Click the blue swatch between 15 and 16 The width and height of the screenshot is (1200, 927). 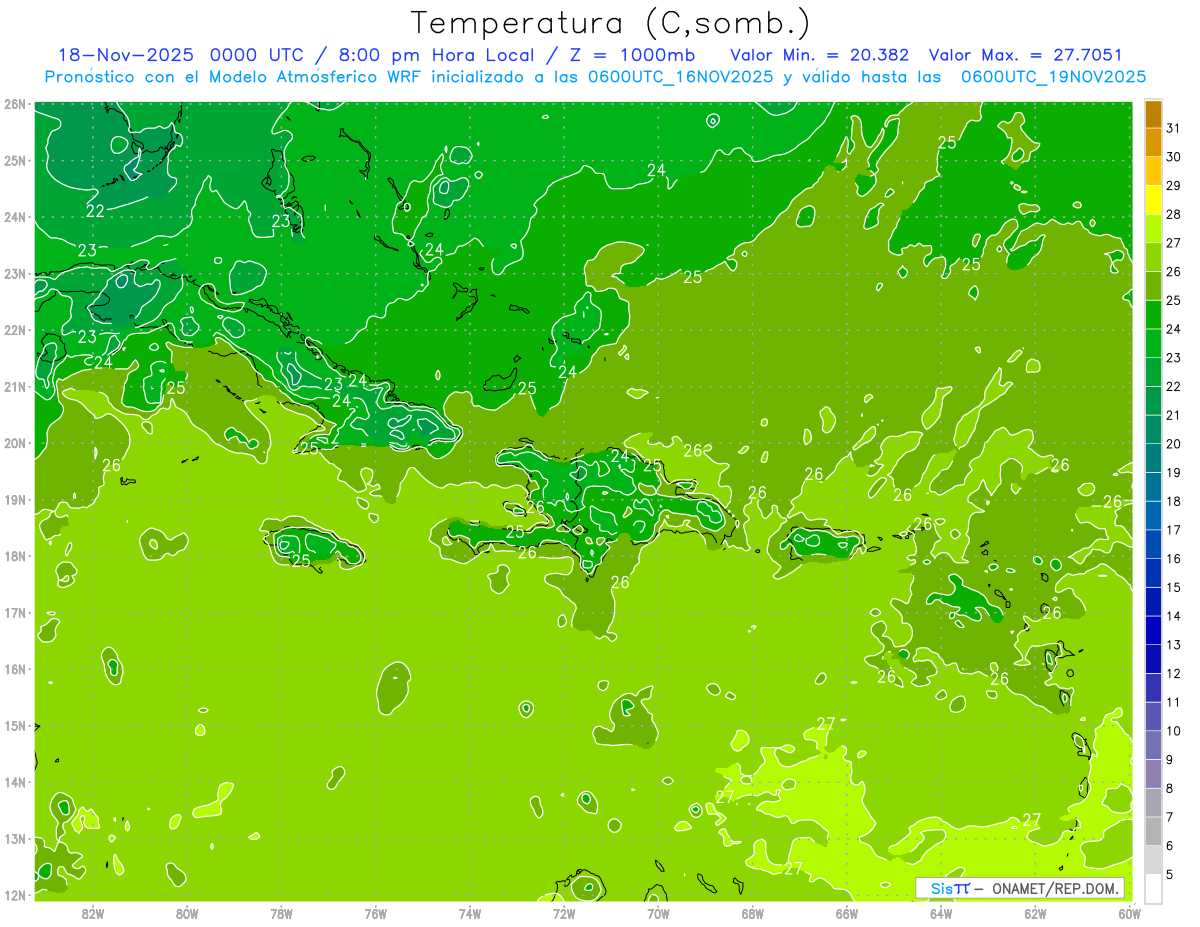tap(1153, 573)
